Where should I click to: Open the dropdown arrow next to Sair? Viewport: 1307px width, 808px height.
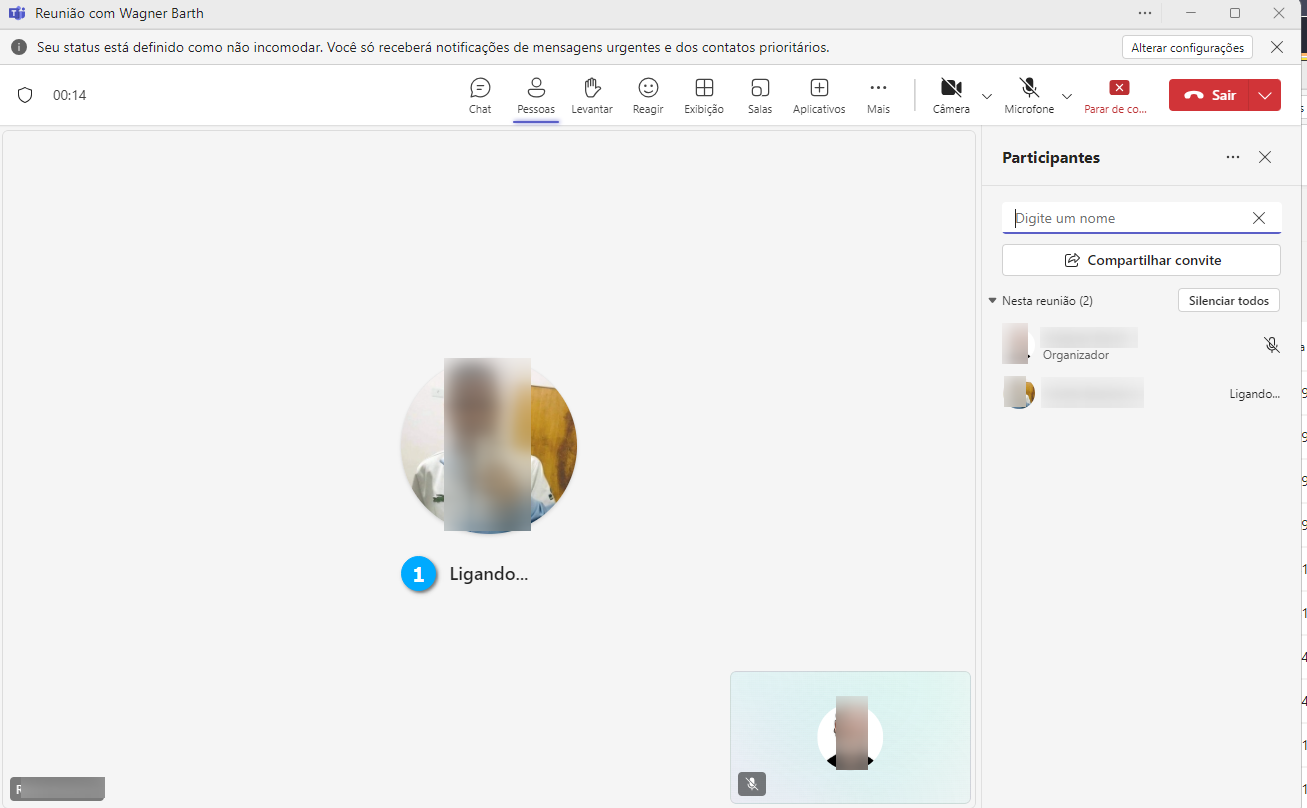coord(1265,95)
